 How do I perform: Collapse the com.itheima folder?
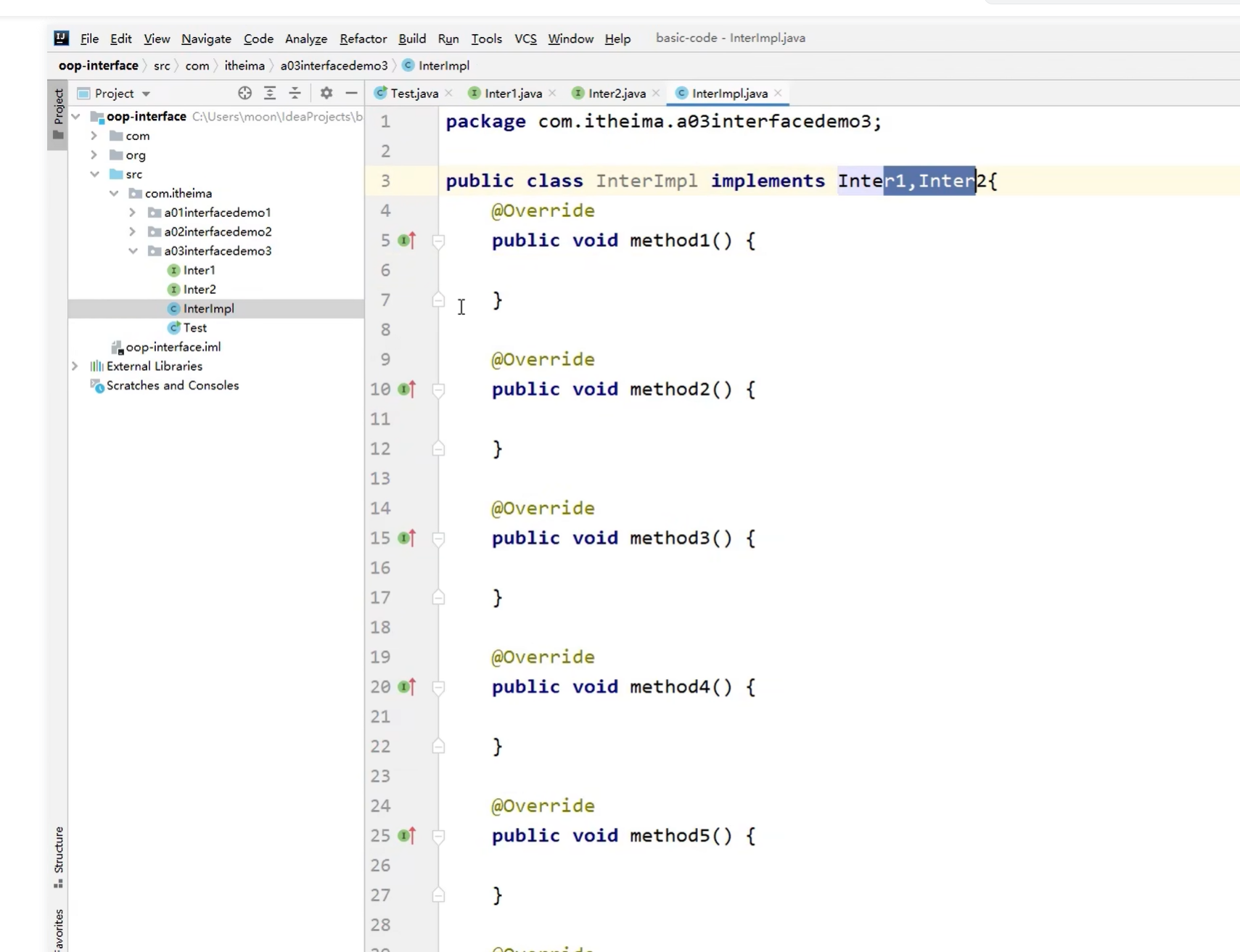[x=114, y=193]
